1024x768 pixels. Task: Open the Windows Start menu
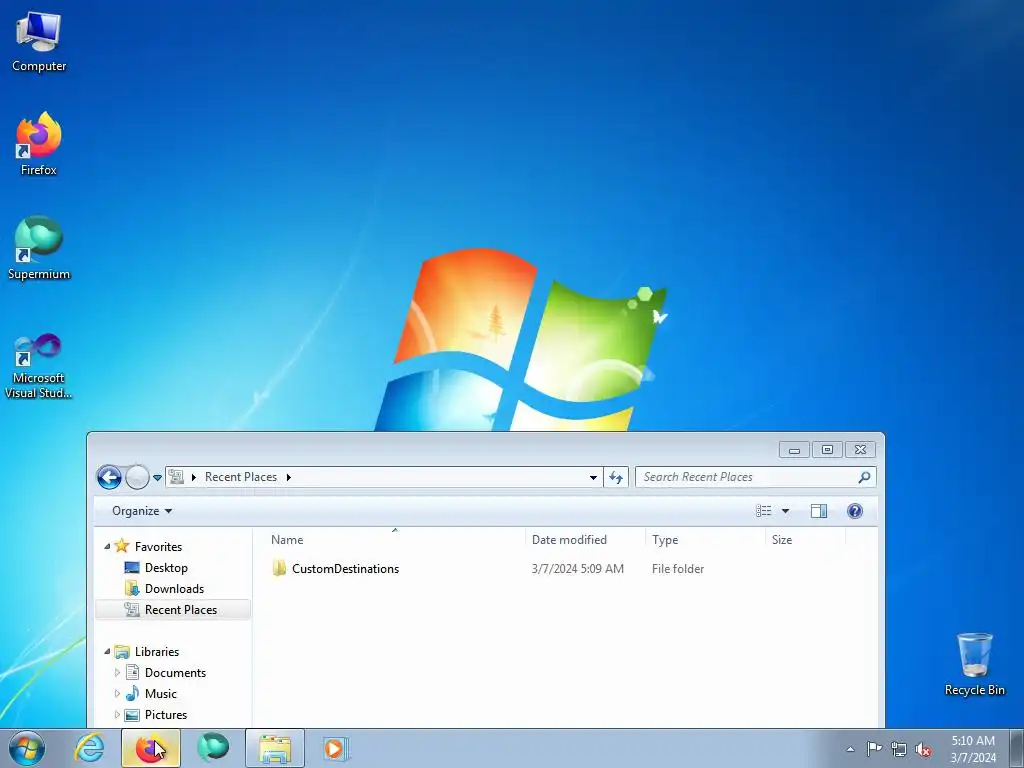(27, 748)
